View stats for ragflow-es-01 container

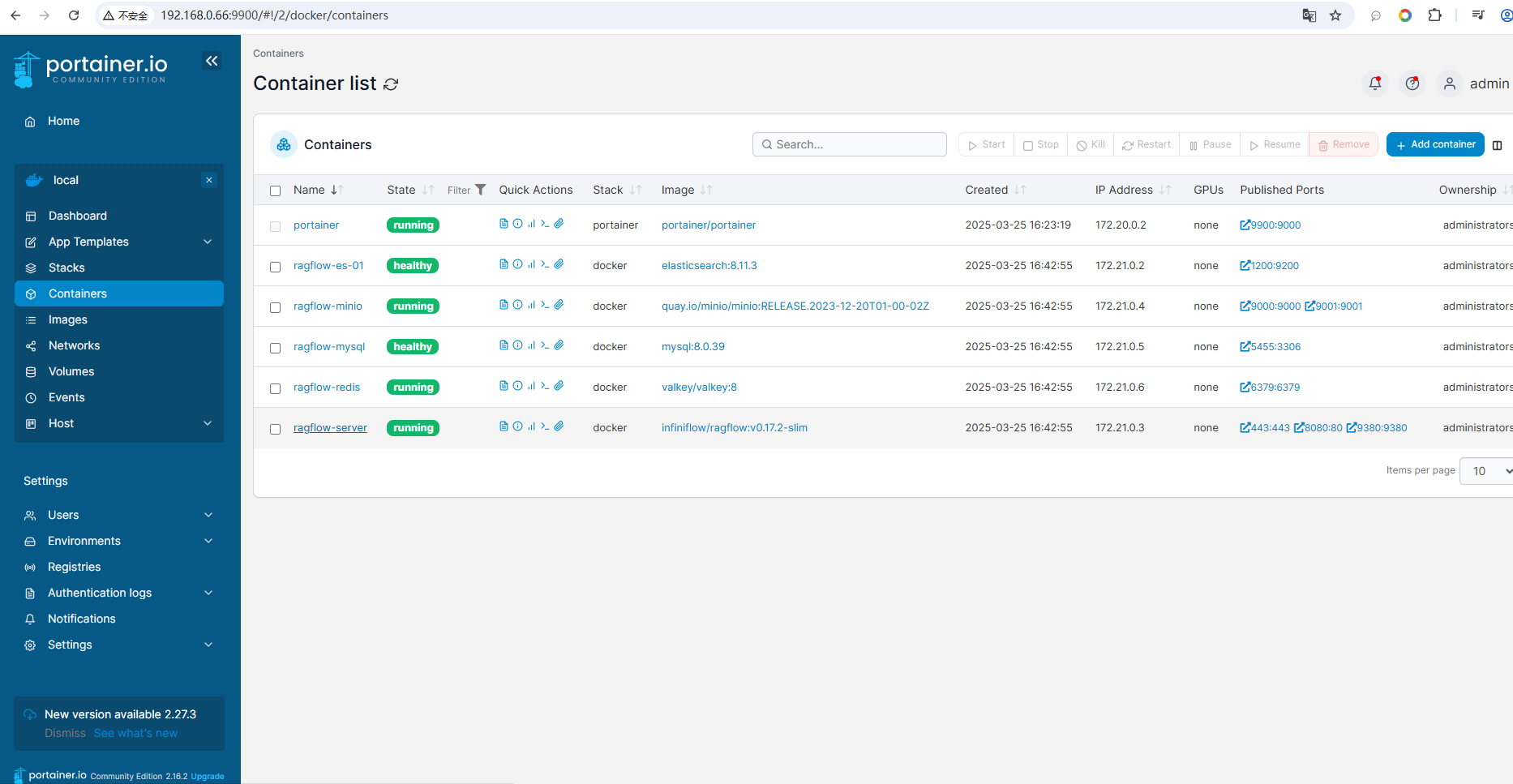point(531,264)
